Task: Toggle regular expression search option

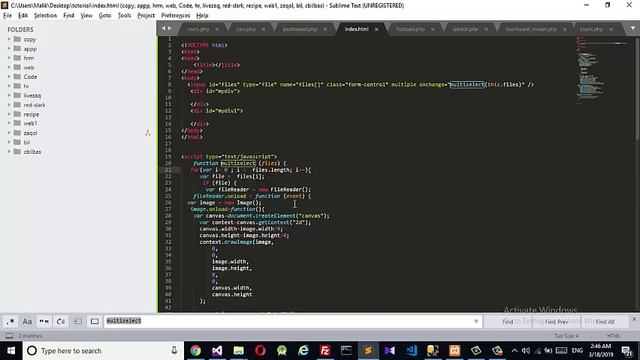Action: click(x=10, y=322)
